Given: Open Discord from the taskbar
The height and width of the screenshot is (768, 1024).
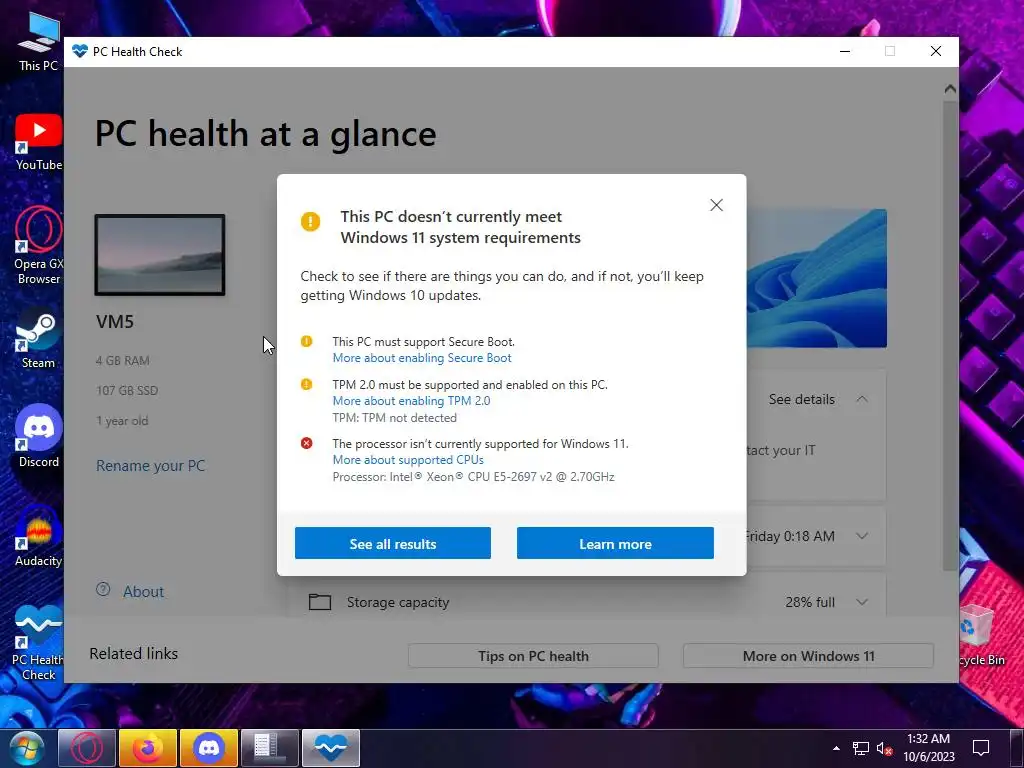Looking at the screenshot, I should point(209,748).
